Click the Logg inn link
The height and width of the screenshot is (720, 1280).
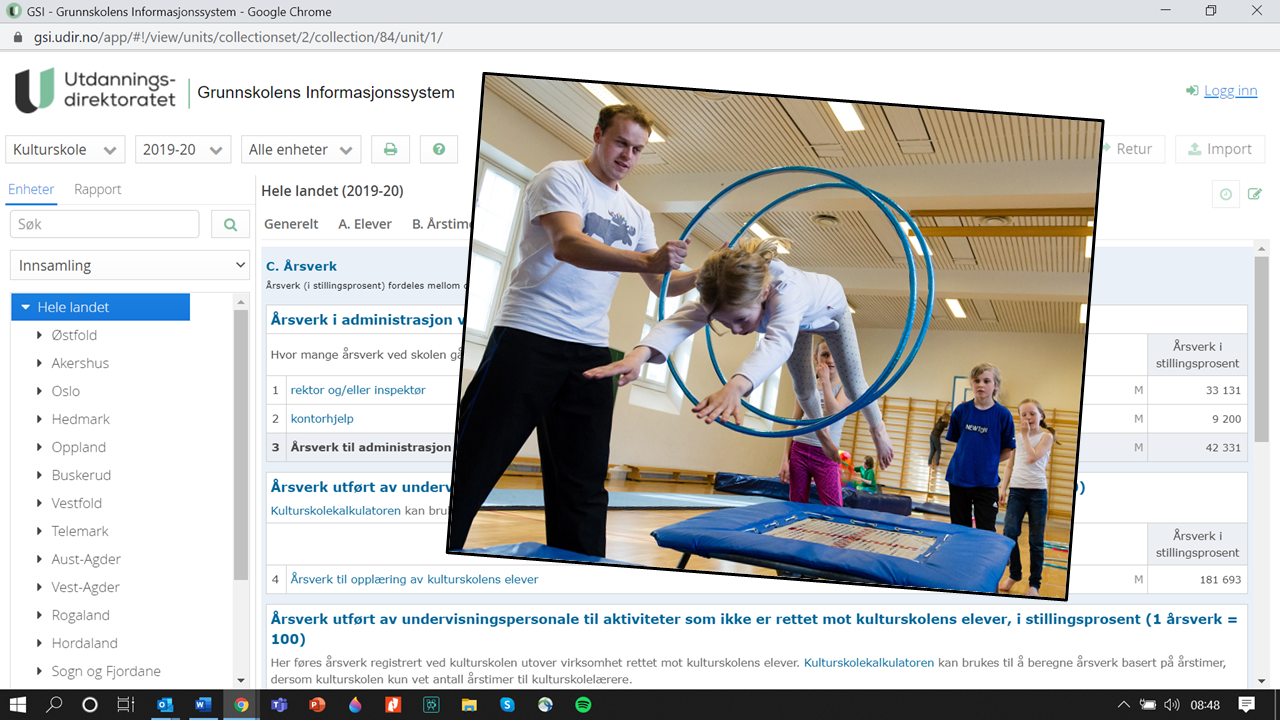(1230, 91)
